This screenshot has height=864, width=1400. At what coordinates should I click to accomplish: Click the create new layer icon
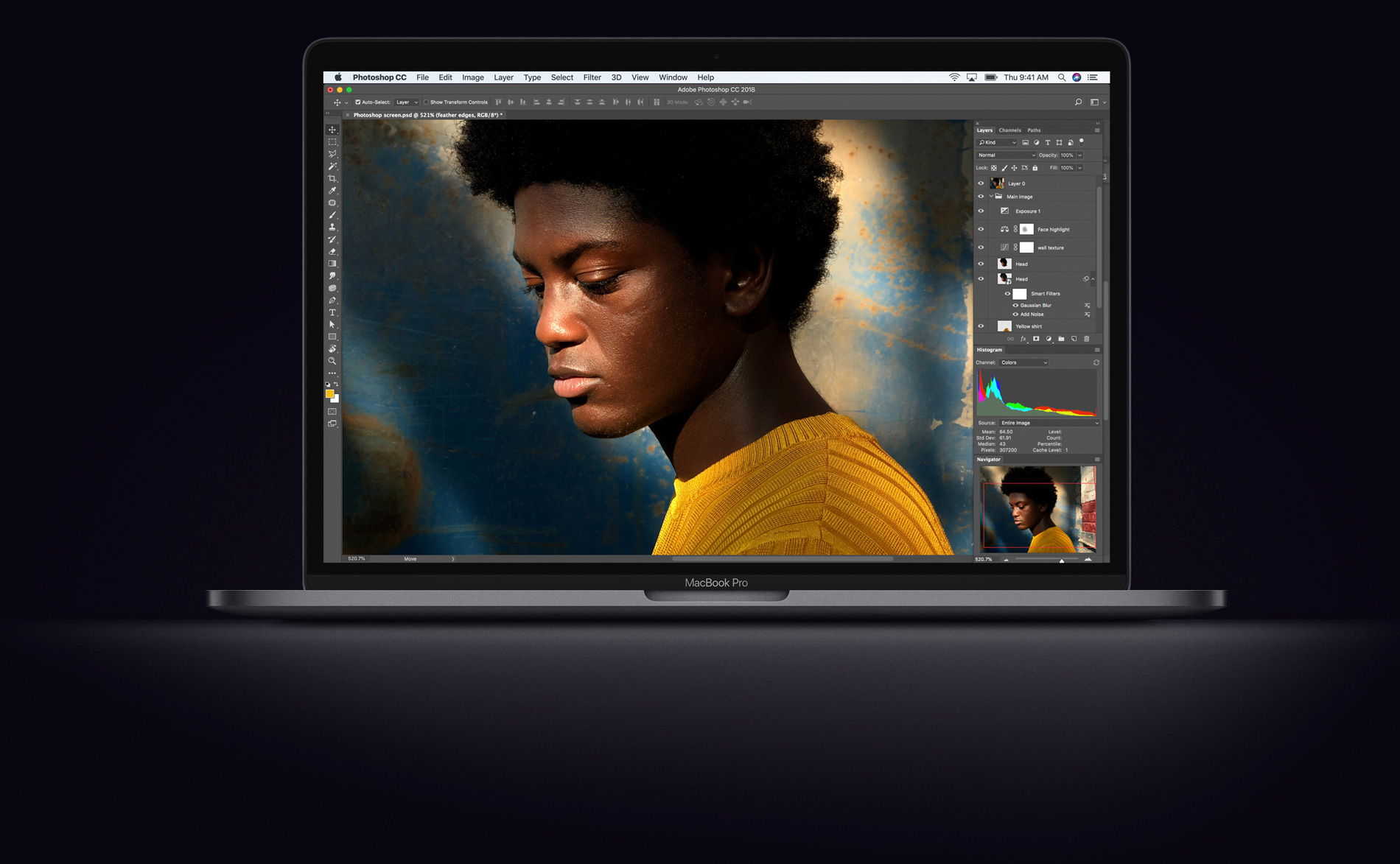click(x=1074, y=339)
